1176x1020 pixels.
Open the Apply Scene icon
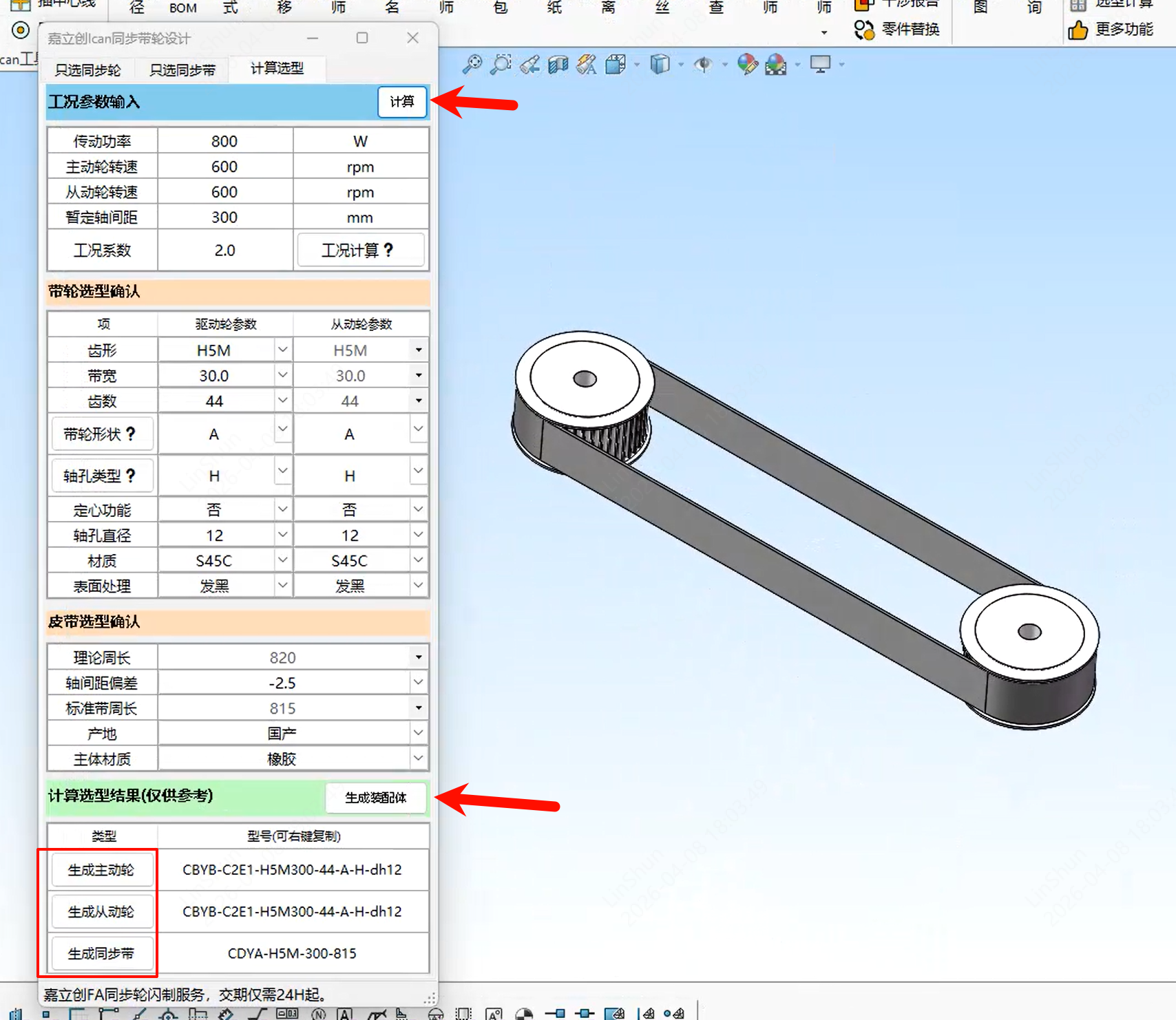click(x=776, y=65)
